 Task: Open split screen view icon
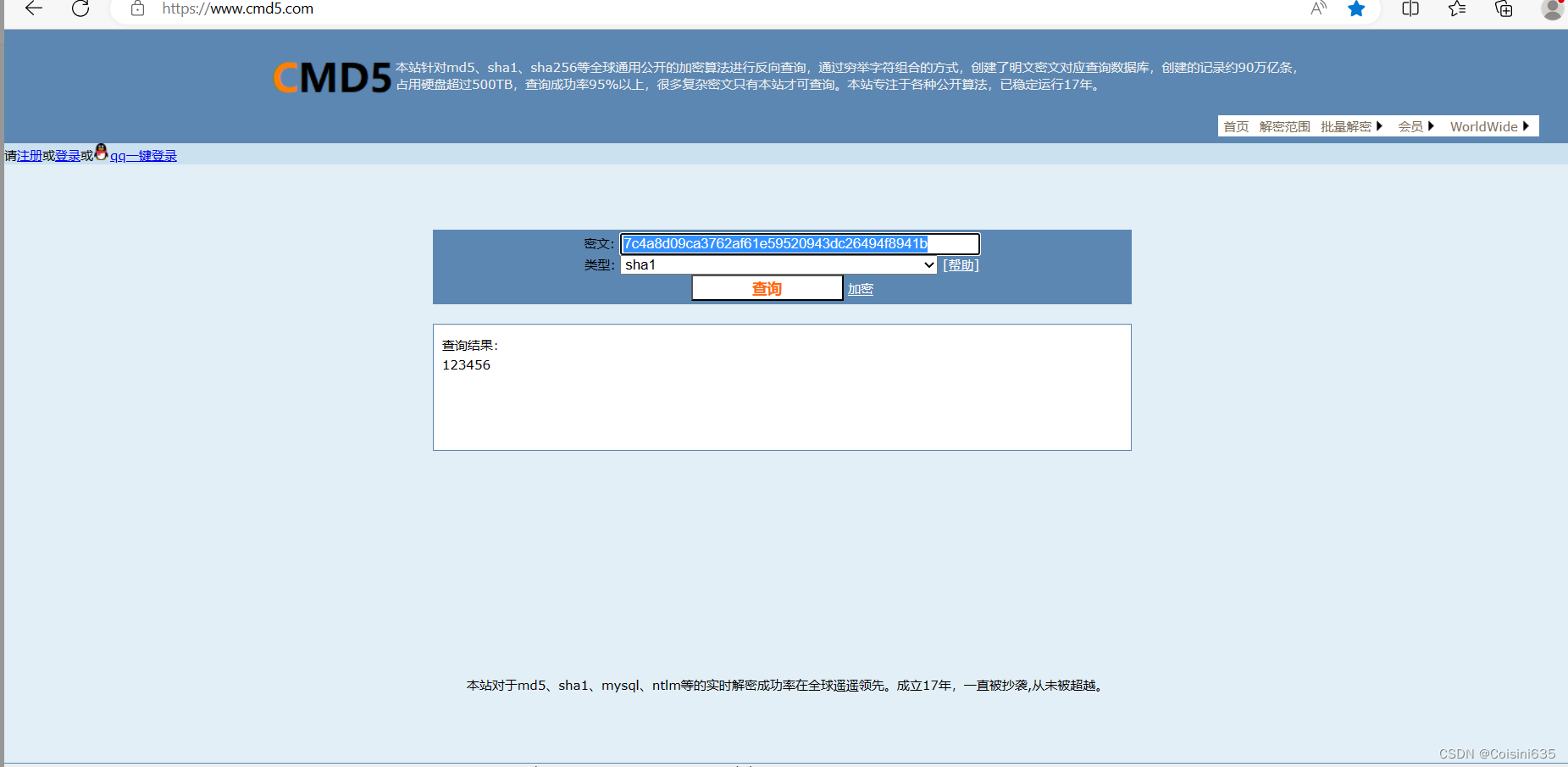point(1410,8)
